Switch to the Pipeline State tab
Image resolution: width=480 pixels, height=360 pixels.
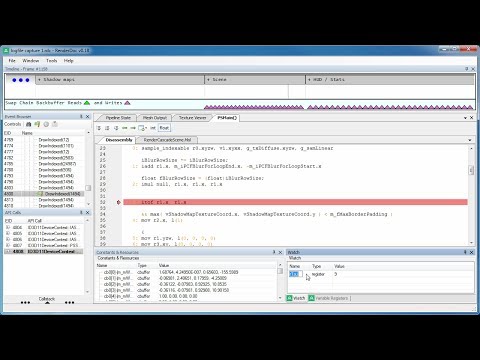pos(118,118)
